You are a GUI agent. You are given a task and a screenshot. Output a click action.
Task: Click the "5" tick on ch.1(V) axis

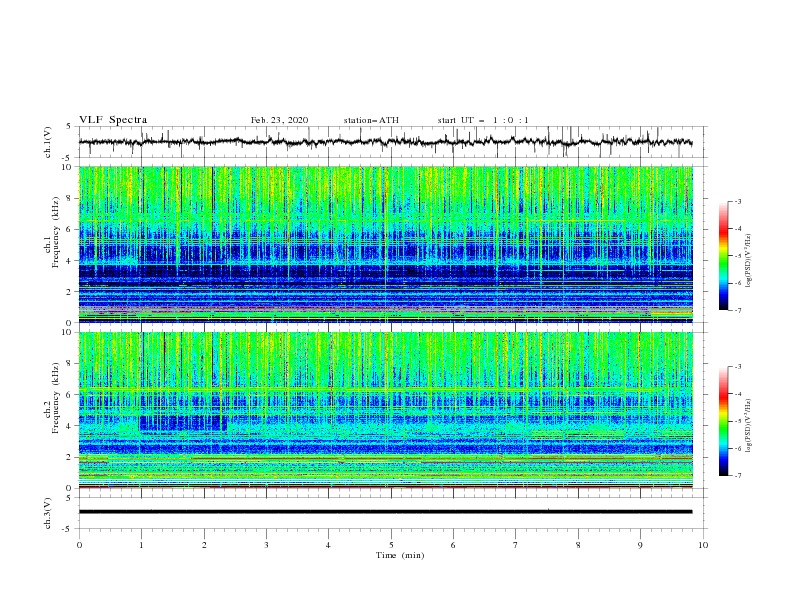point(69,126)
